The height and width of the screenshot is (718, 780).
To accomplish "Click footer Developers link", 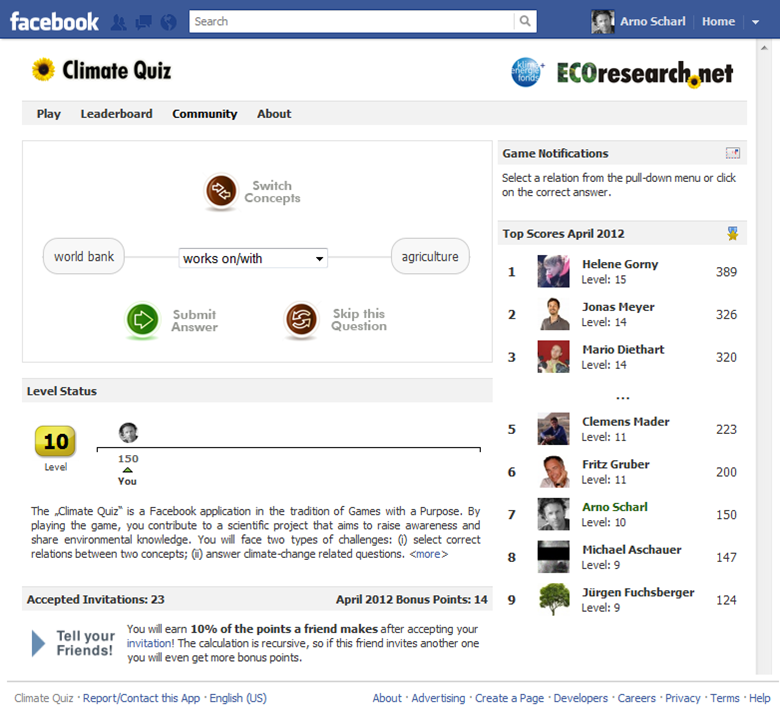I will point(581,698).
